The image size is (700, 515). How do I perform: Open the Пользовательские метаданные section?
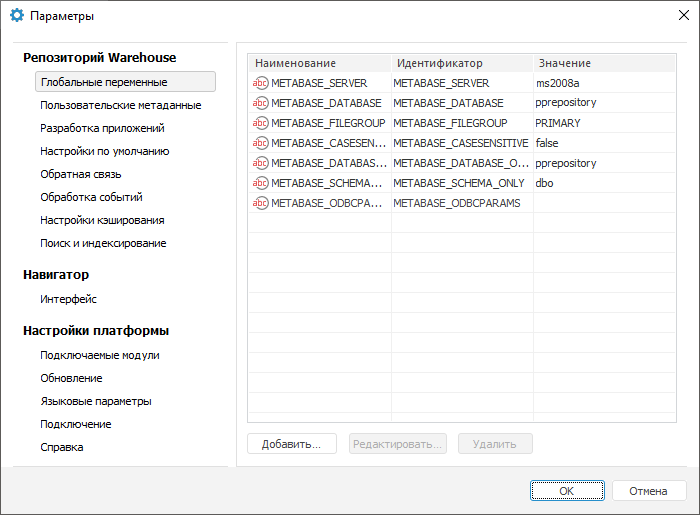point(120,105)
